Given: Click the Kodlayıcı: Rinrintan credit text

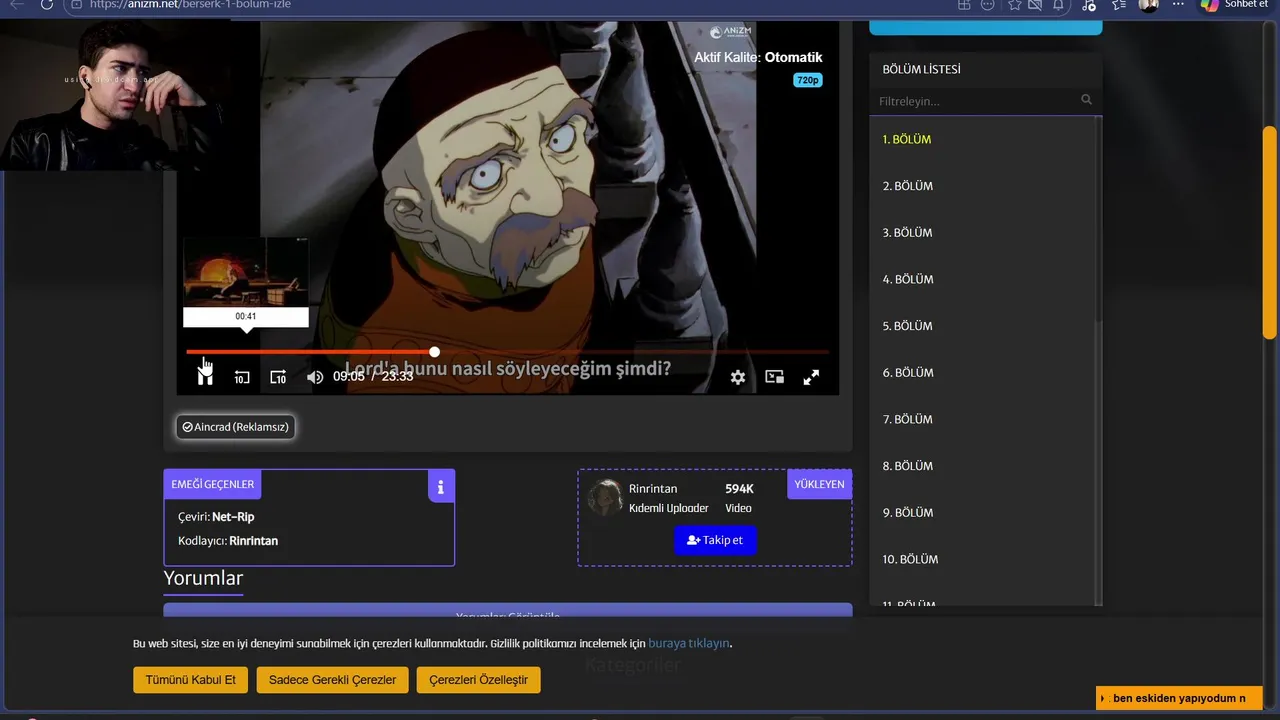Looking at the screenshot, I should coord(228,541).
